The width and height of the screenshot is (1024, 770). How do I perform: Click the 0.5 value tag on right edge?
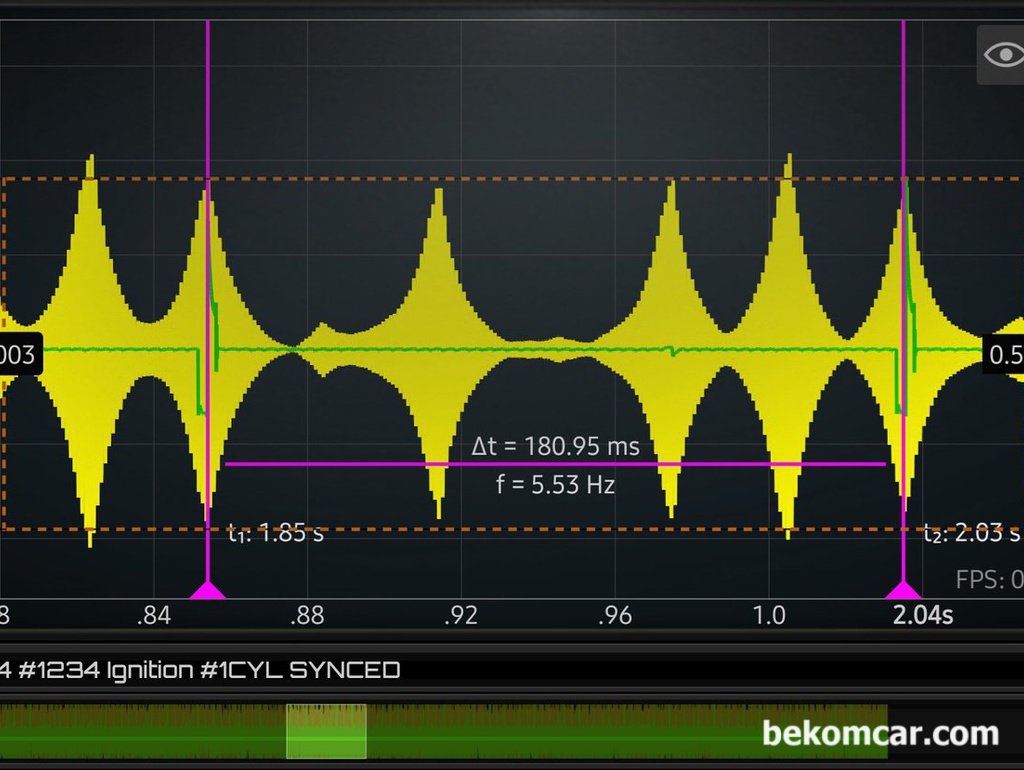[x=1005, y=355]
